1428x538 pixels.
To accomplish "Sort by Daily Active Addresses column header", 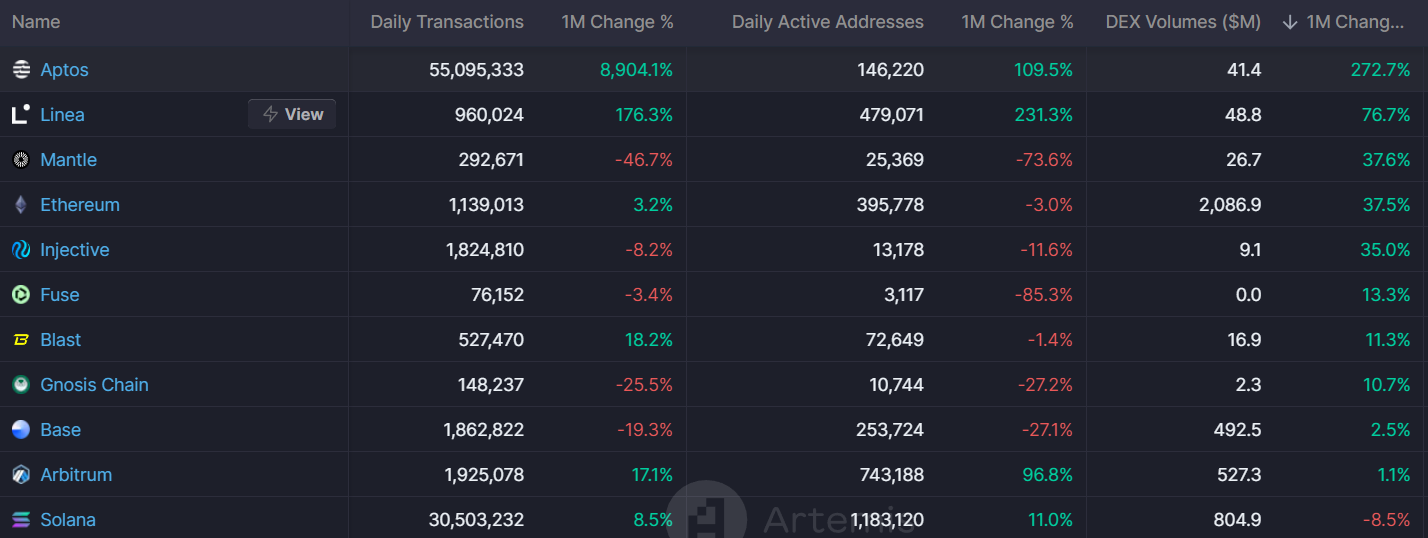I will [x=828, y=22].
